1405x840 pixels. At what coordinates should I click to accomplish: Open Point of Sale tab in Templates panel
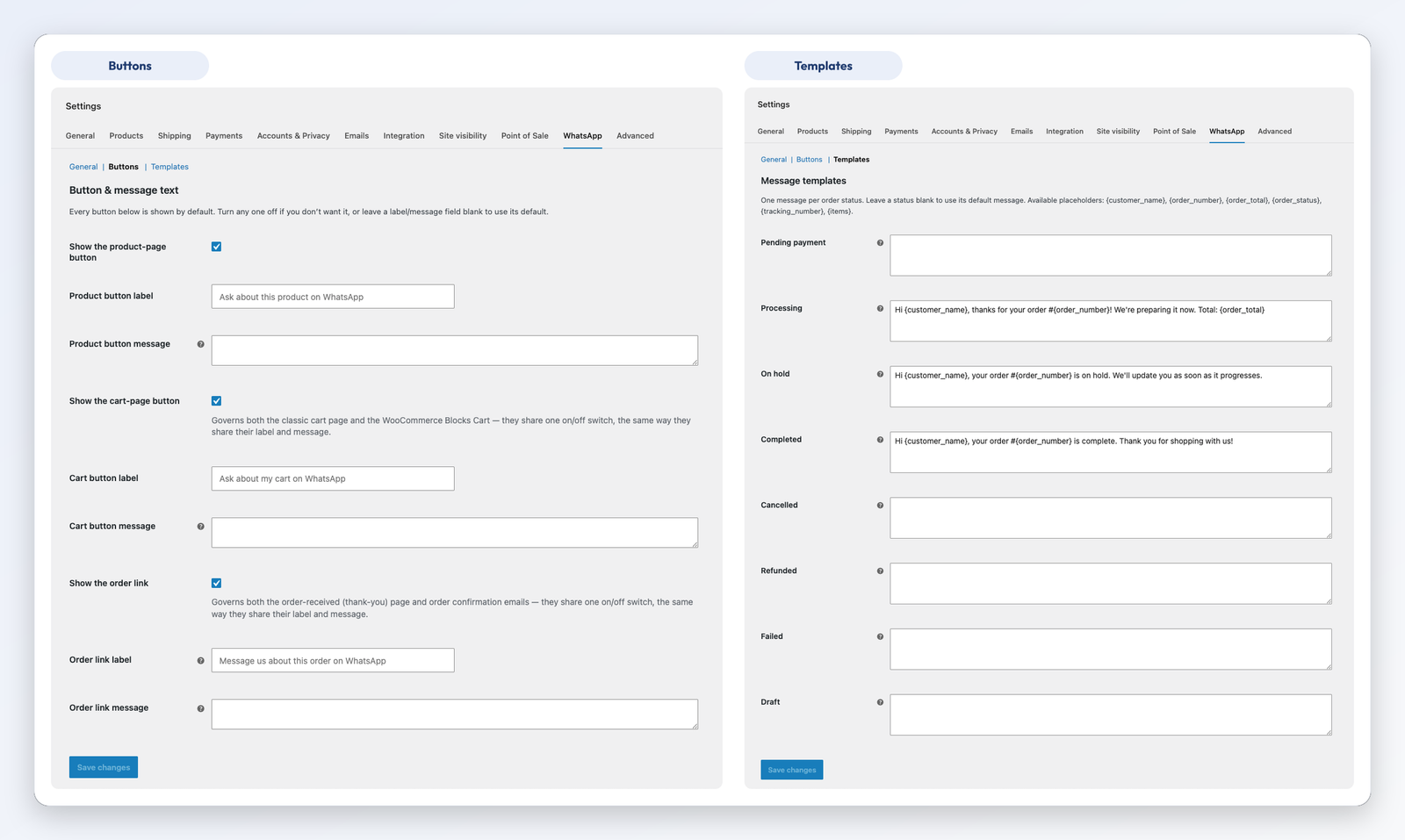click(1174, 132)
